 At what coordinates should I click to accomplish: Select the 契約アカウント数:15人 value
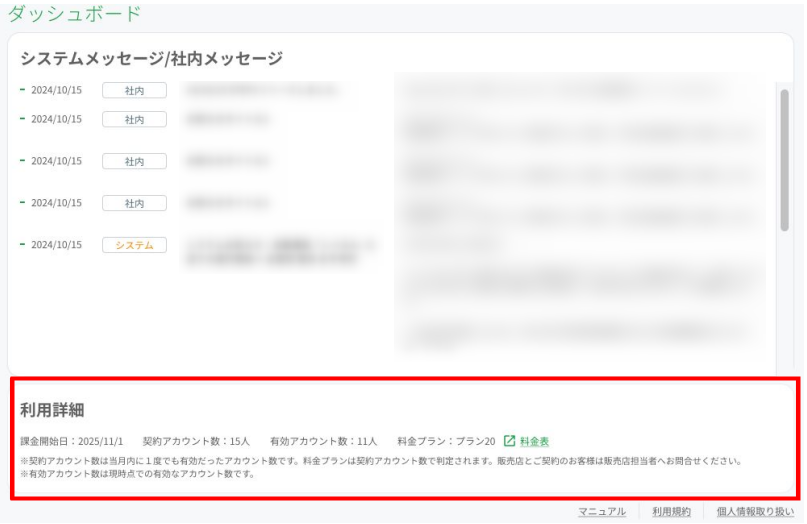coord(196,441)
